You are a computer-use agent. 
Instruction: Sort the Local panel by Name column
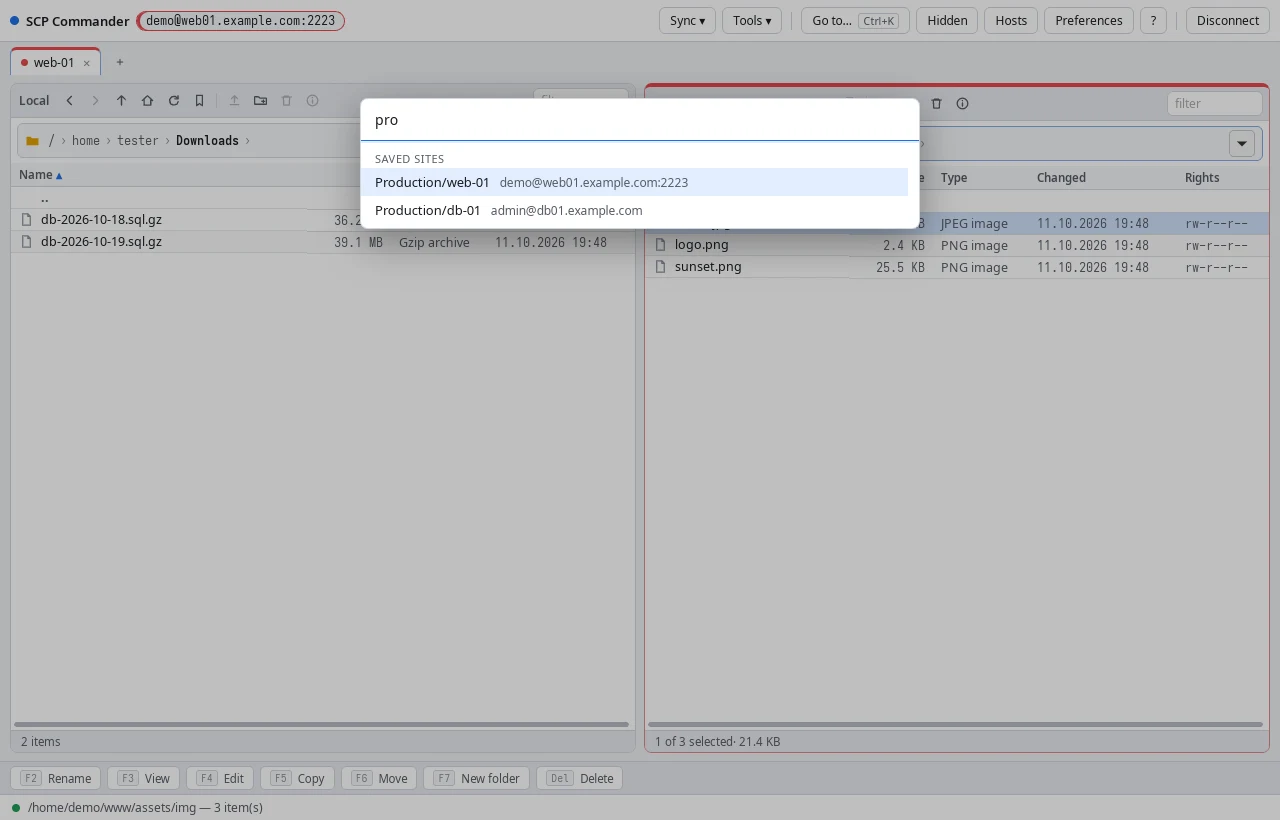41,175
